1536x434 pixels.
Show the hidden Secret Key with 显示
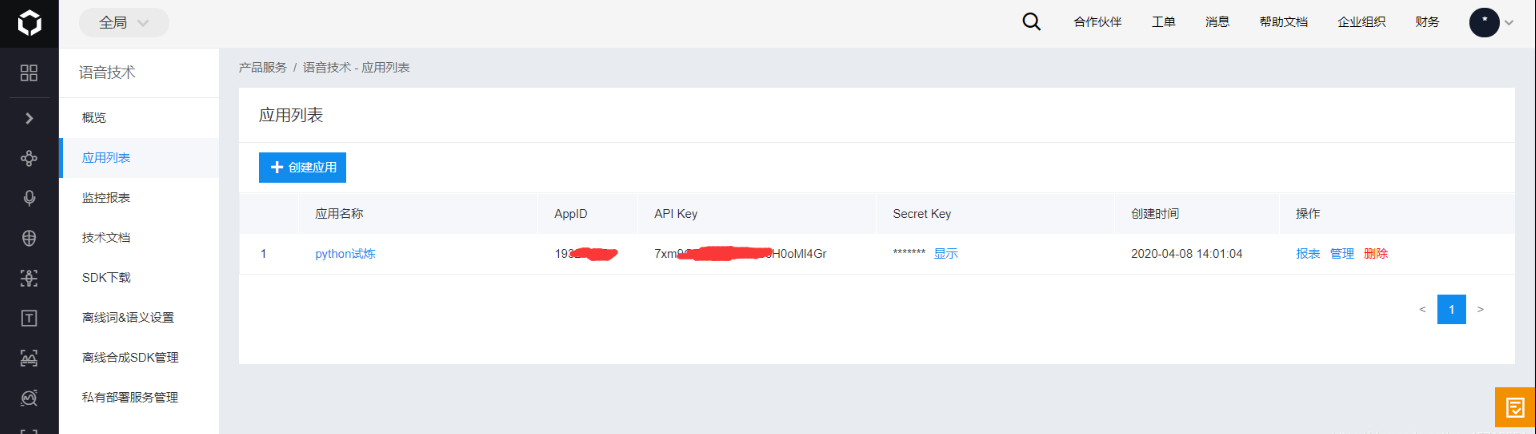946,254
